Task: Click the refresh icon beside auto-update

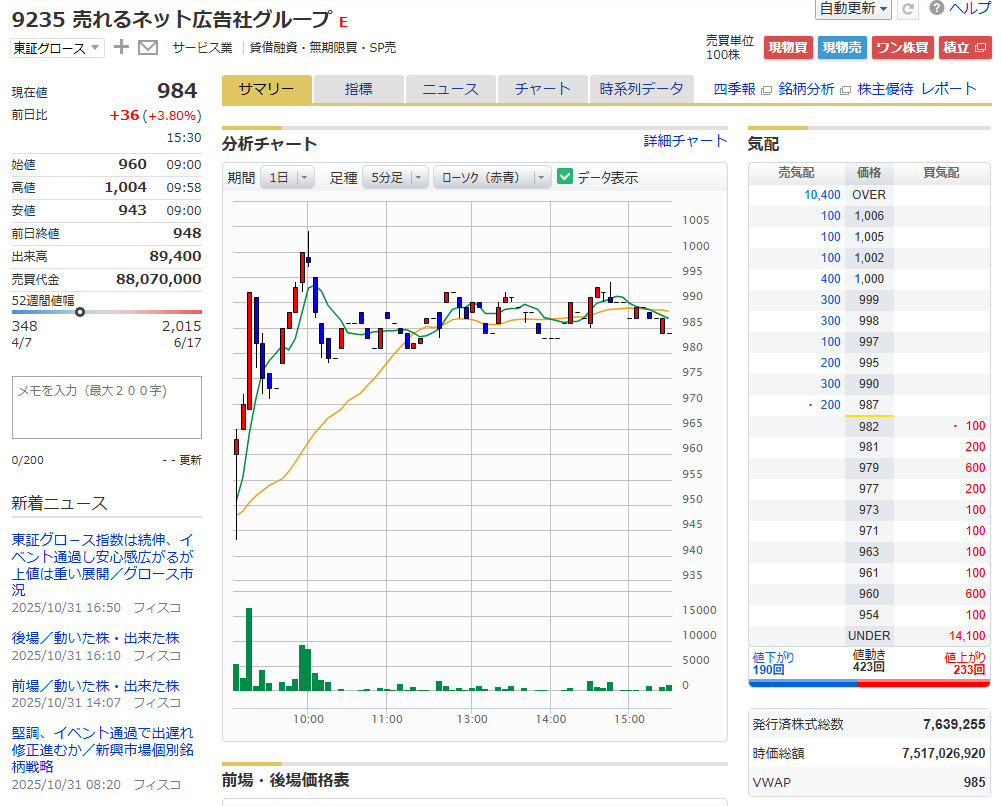Action: coord(908,9)
